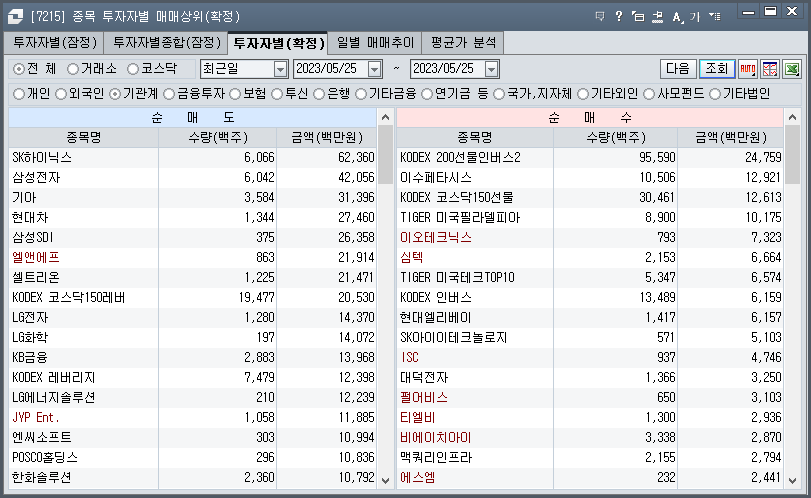Select the 개인 investor radio button
The image size is (811, 498).
tap(19, 94)
